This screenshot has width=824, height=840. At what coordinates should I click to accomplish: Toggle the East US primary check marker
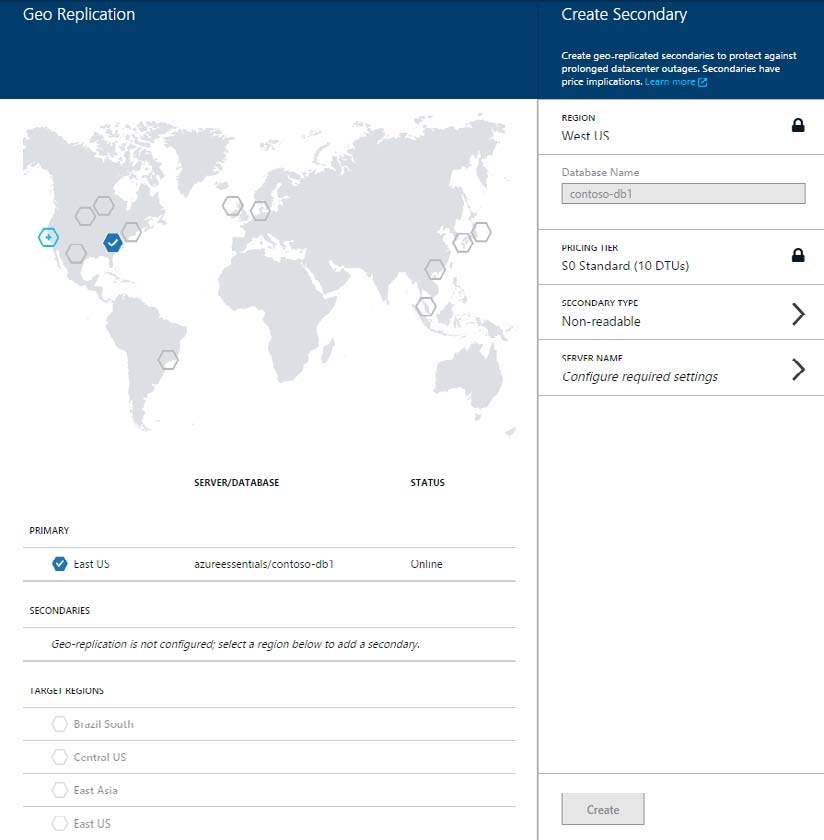[60, 564]
